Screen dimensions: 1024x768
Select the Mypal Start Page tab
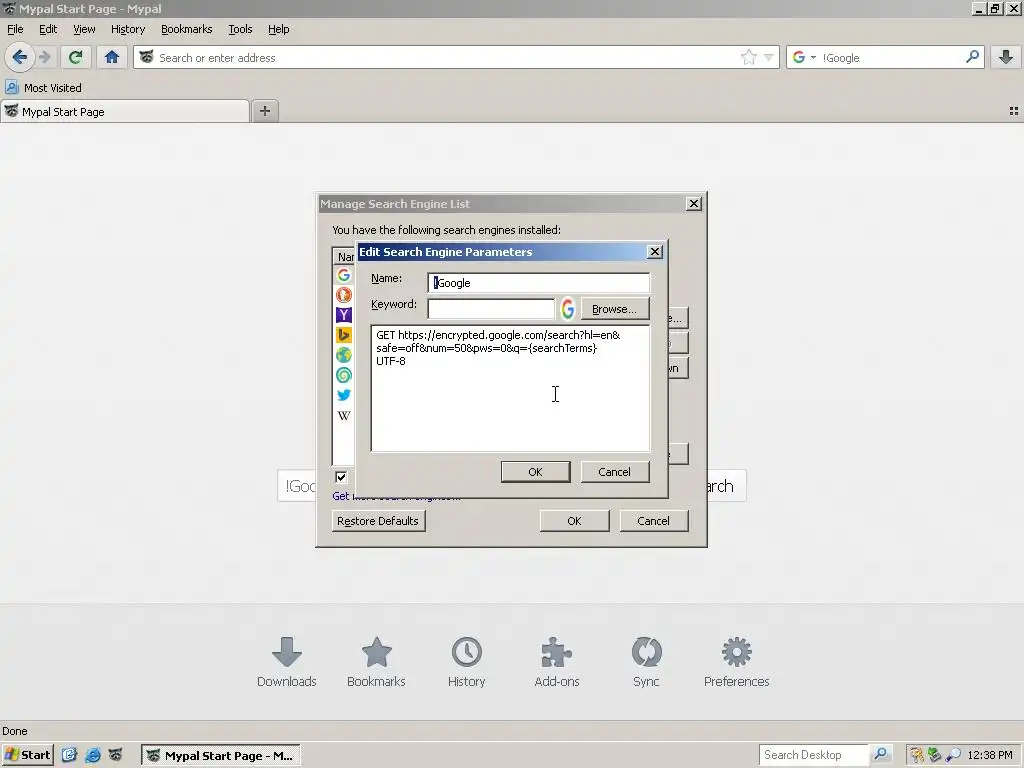pos(125,111)
